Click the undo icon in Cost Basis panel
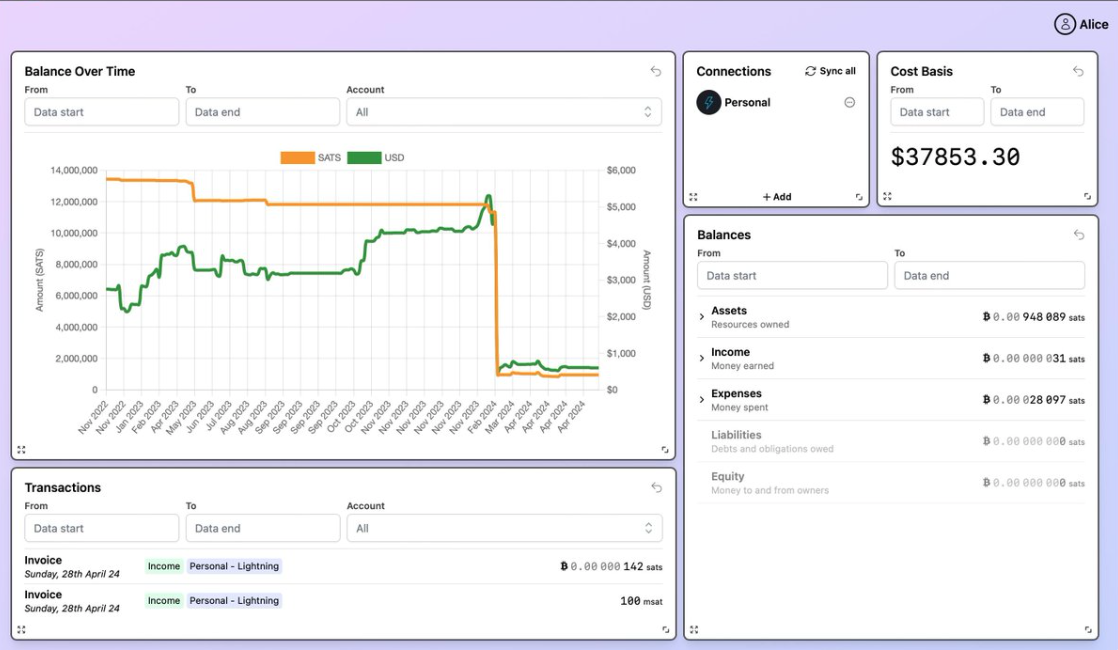The image size is (1118, 650). click(1078, 71)
